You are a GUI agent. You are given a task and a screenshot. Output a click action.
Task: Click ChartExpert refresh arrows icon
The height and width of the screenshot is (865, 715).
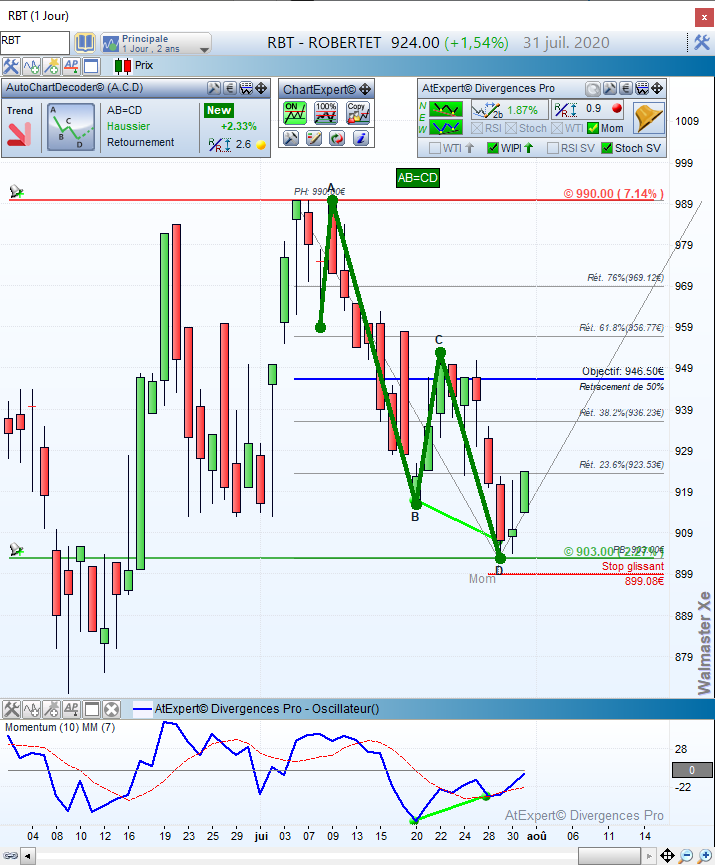pyautogui.click(x=337, y=138)
